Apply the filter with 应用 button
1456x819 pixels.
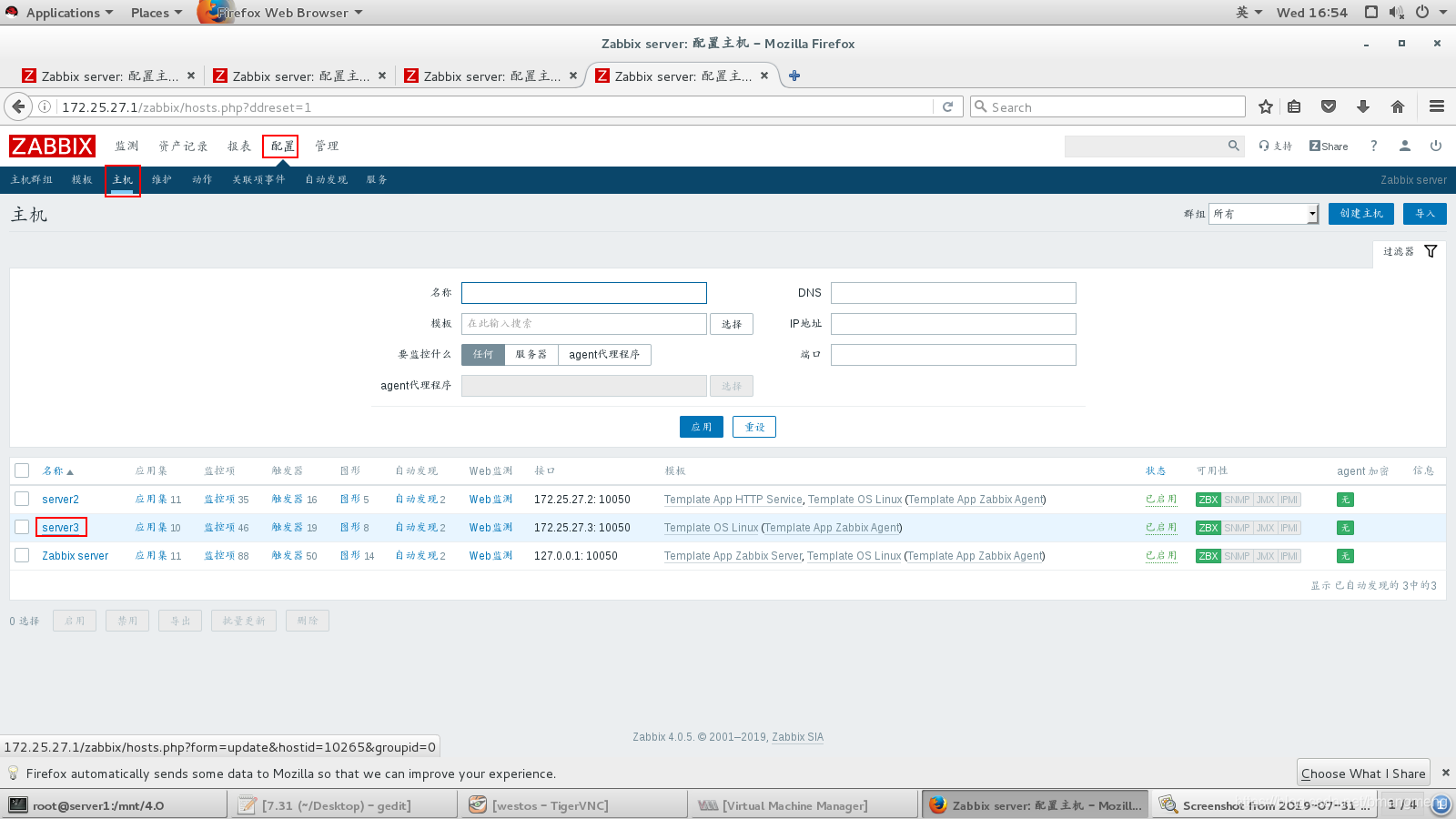tap(701, 427)
